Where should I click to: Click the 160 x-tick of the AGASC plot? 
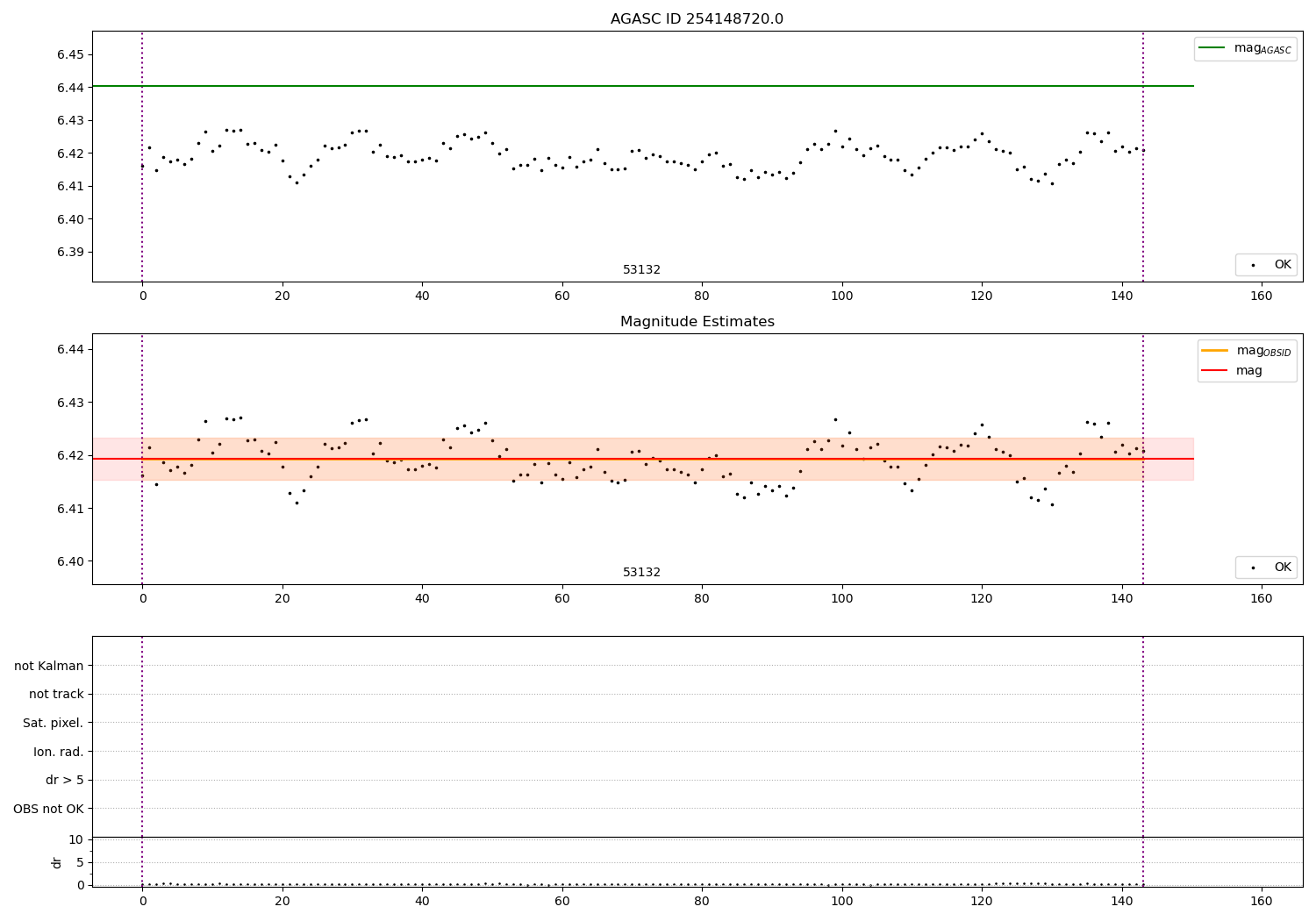pos(1261,296)
